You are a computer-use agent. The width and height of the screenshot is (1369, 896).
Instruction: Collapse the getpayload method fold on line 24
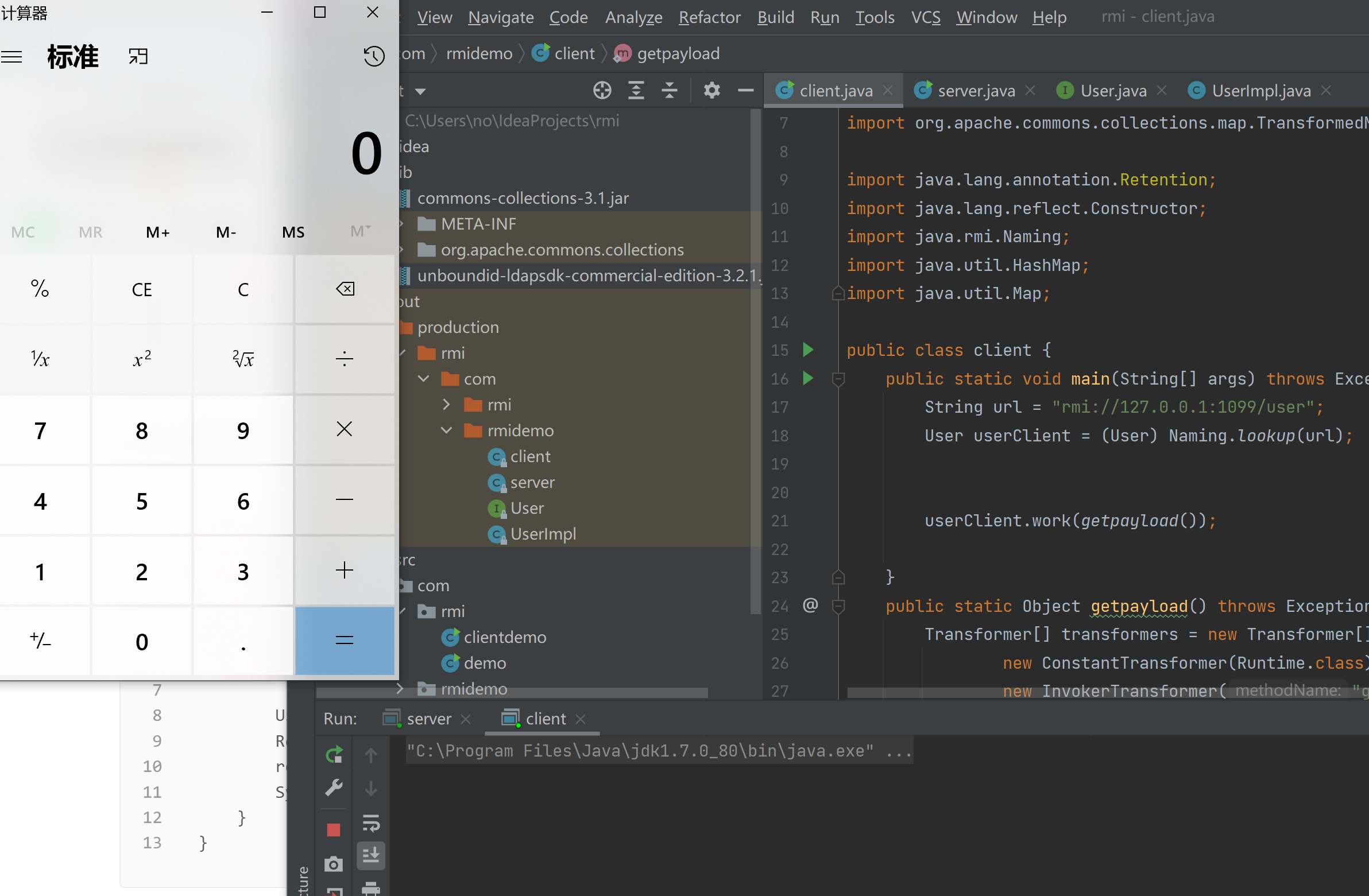(838, 606)
